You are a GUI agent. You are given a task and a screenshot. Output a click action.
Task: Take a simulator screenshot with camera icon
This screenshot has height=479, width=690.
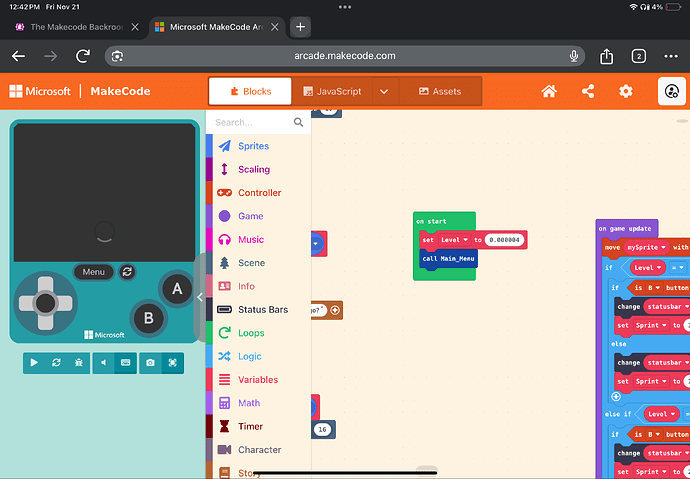pos(150,363)
